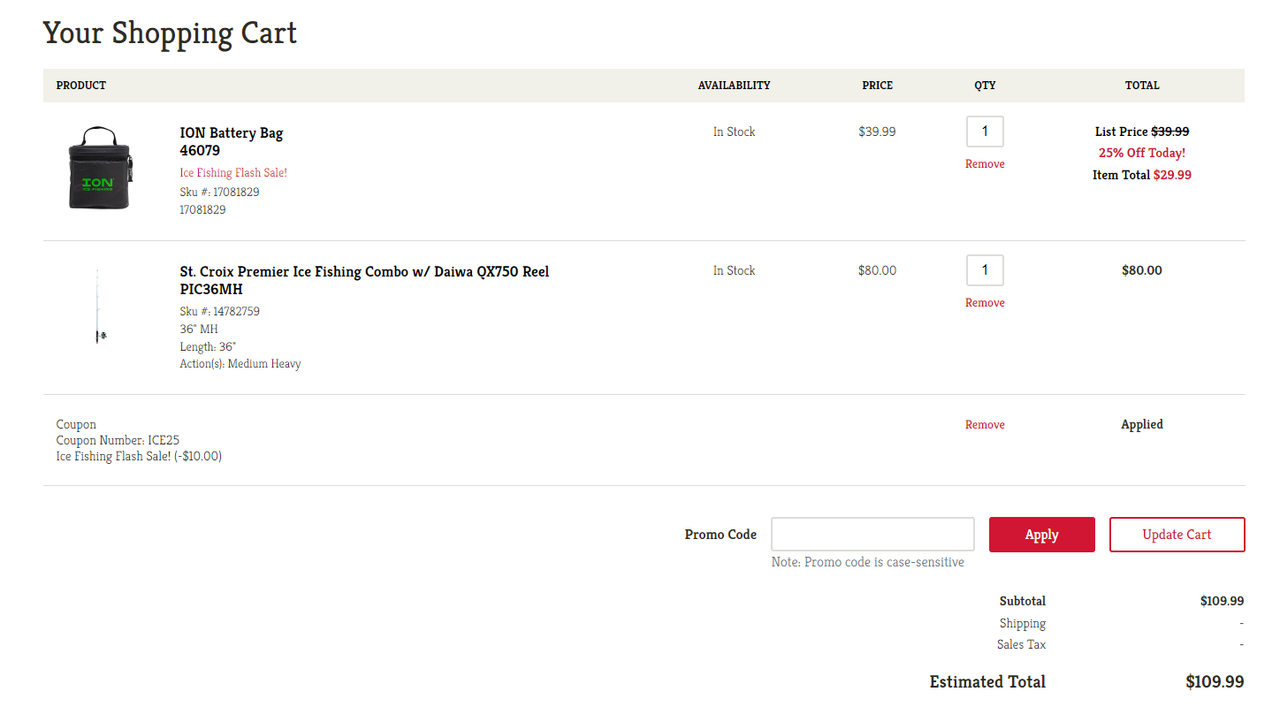Click the Ice Fishing Flash Sale! (-$10.00) coupon line
Image resolution: width=1280 pixels, height=713 pixels.
[139, 456]
